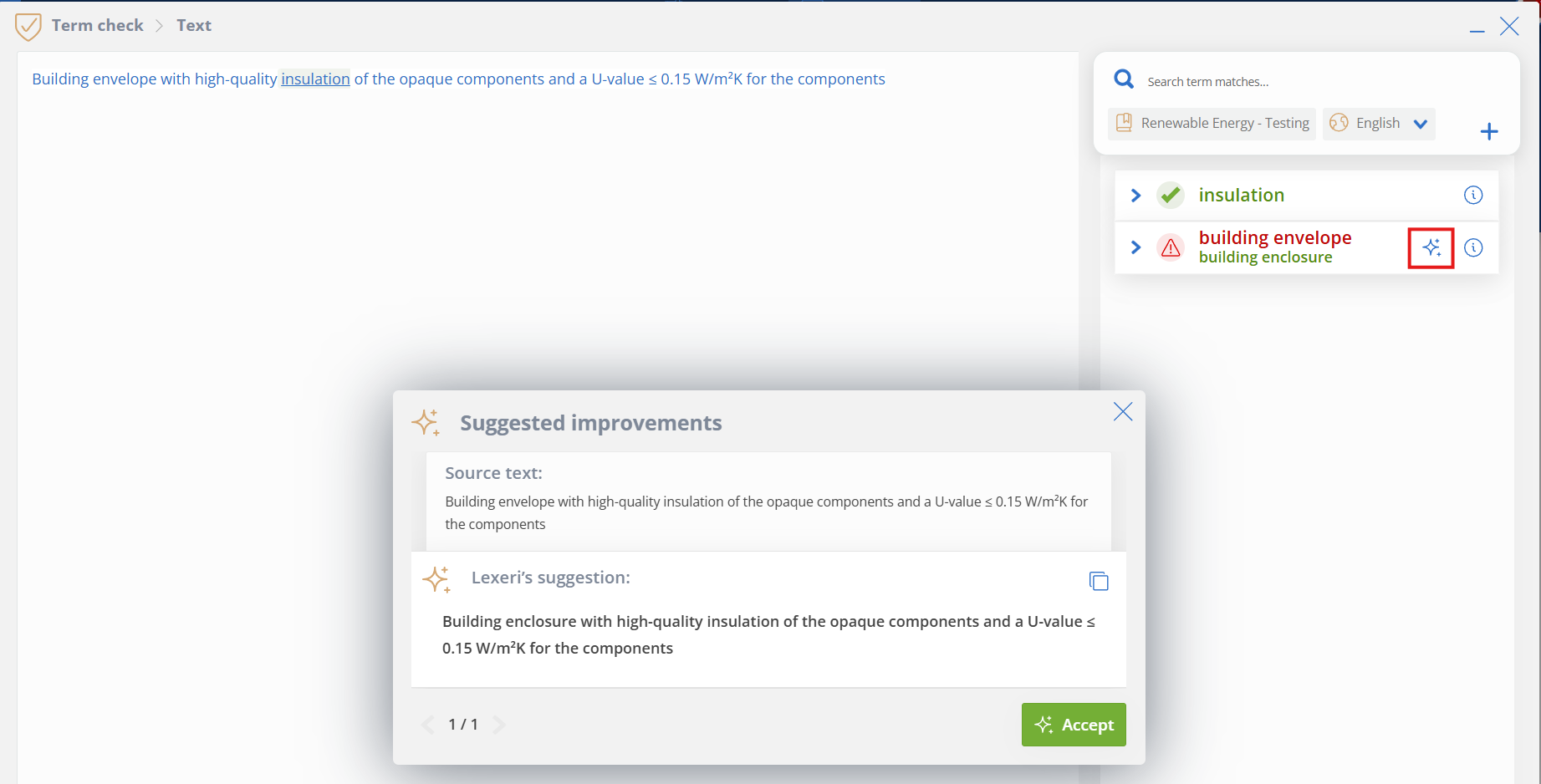Accept the suggested improvement
This screenshot has height=784, width=1541.
click(x=1074, y=725)
